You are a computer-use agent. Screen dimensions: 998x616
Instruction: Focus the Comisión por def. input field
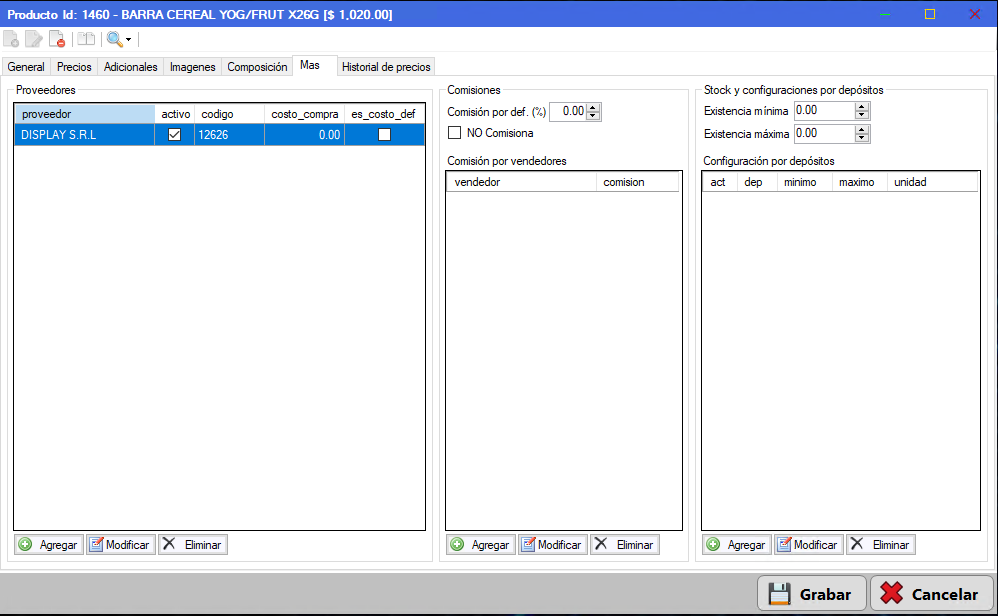coord(568,112)
